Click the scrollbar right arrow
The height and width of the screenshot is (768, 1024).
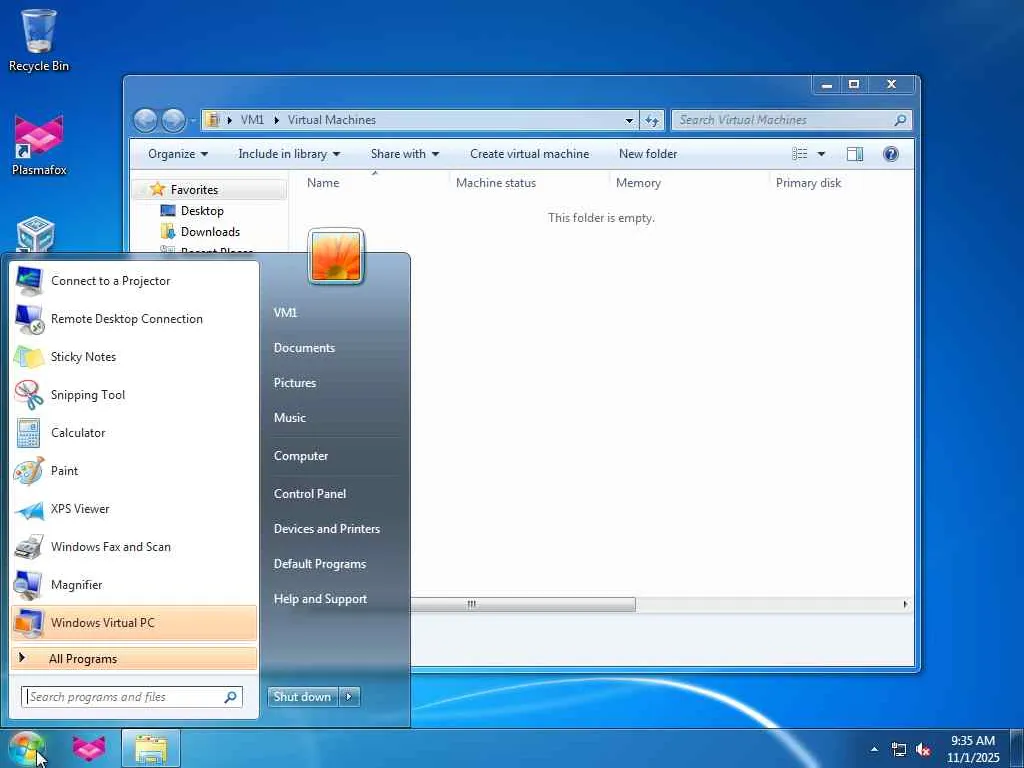pos(905,604)
